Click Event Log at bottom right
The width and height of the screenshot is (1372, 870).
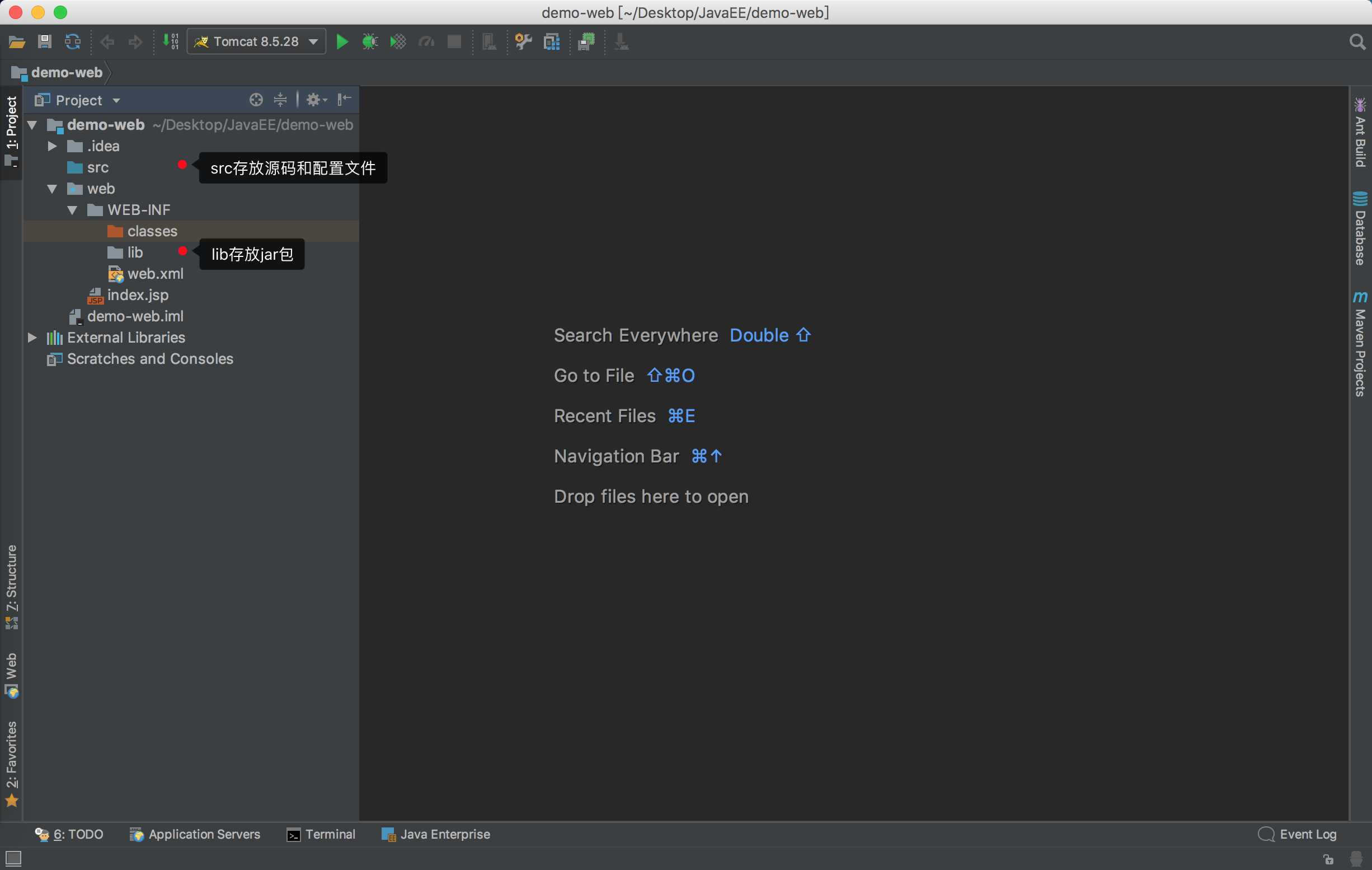click(x=1299, y=833)
